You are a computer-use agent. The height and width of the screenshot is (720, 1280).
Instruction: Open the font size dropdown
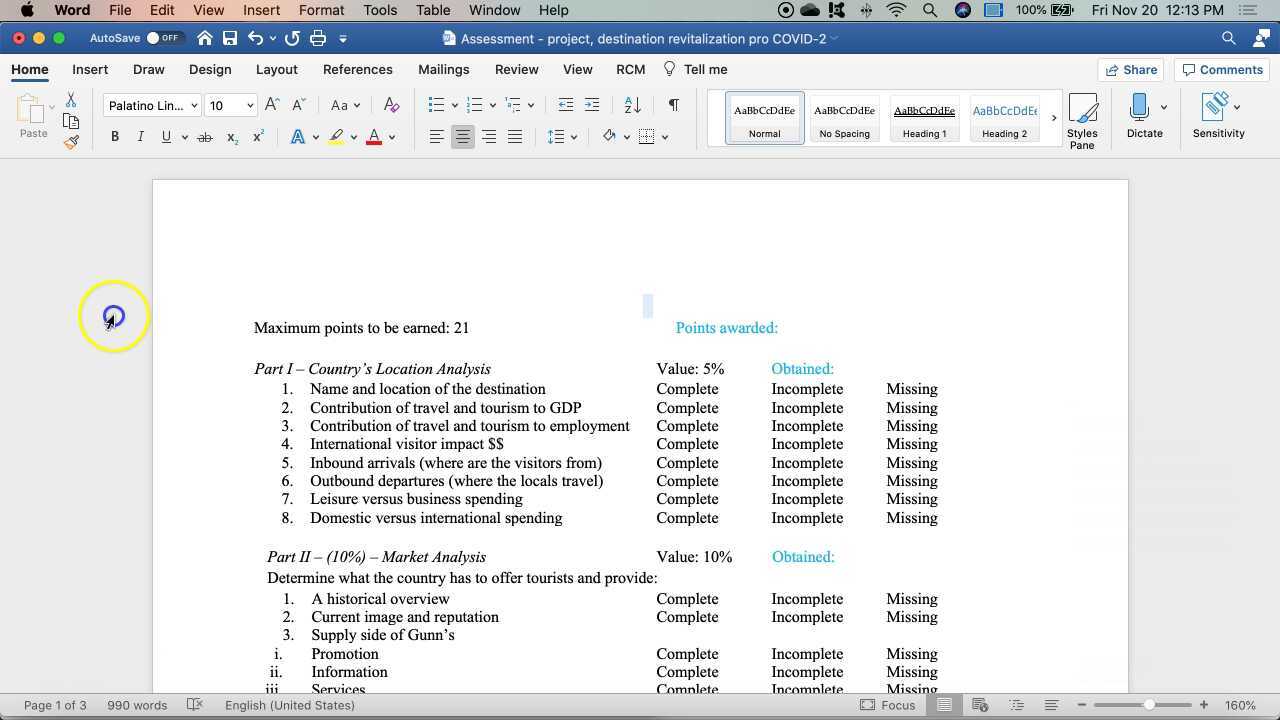[x=250, y=105]
